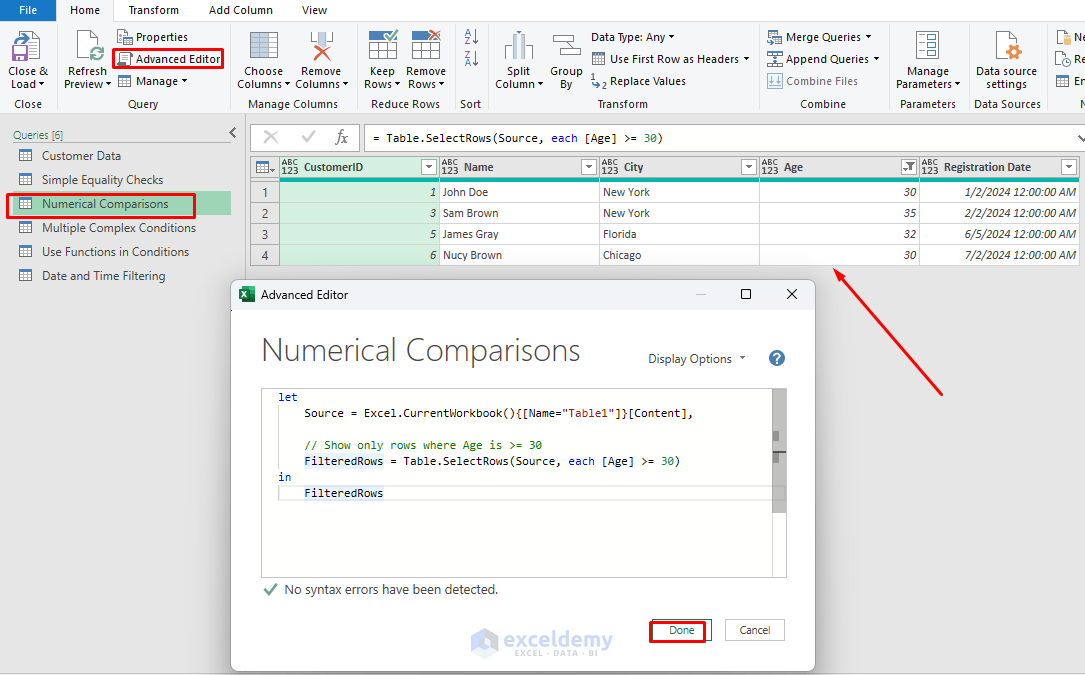
Task: Open Display Options dropdown
Action: pos(697,359)
